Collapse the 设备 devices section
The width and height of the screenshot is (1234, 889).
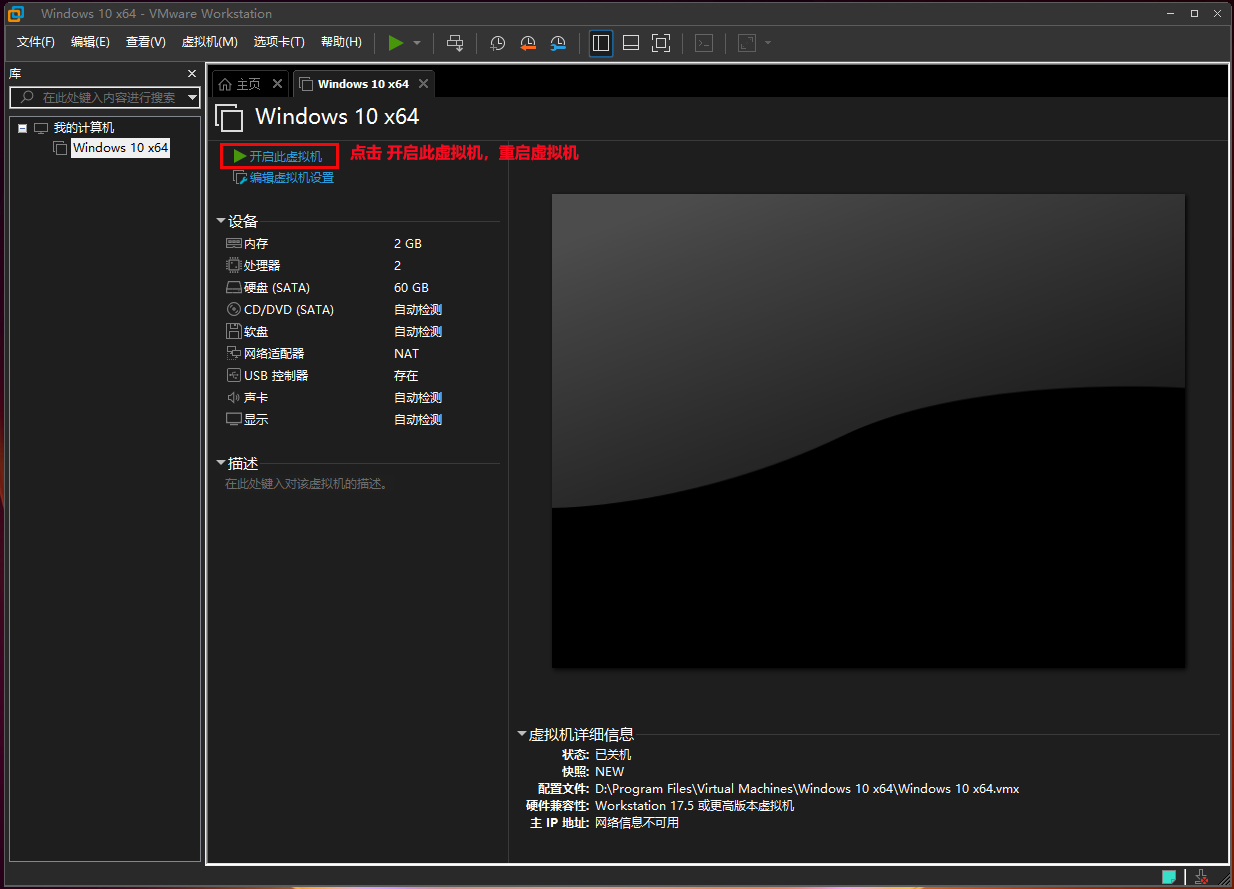point(221,221)
